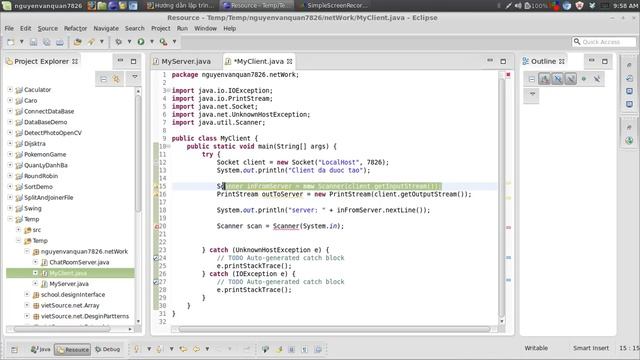Select ChatRoomServer.java in tree
This screenshot has width=640, height=360.
[79, 262]
